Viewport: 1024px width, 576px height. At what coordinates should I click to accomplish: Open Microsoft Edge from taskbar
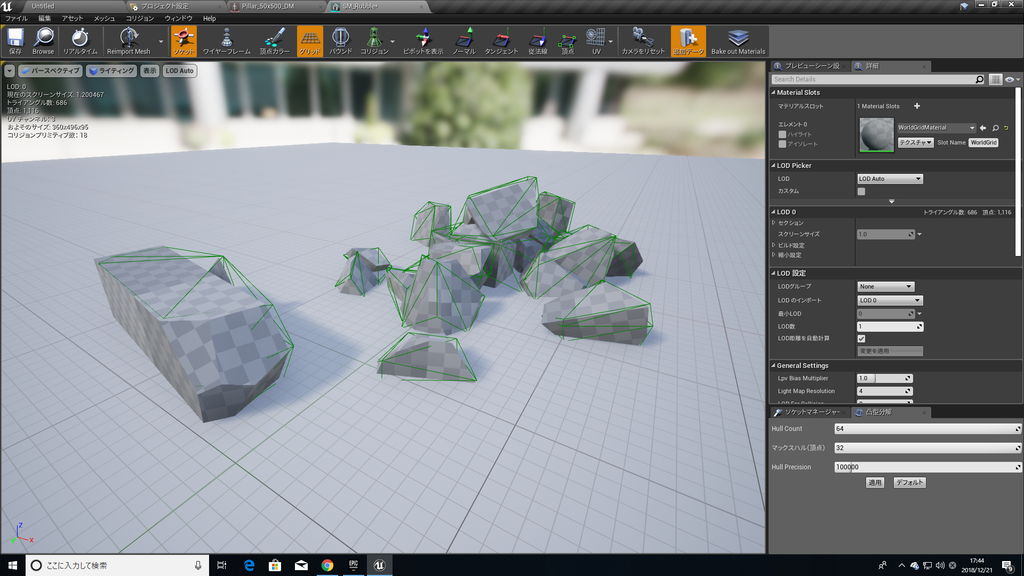249,565
